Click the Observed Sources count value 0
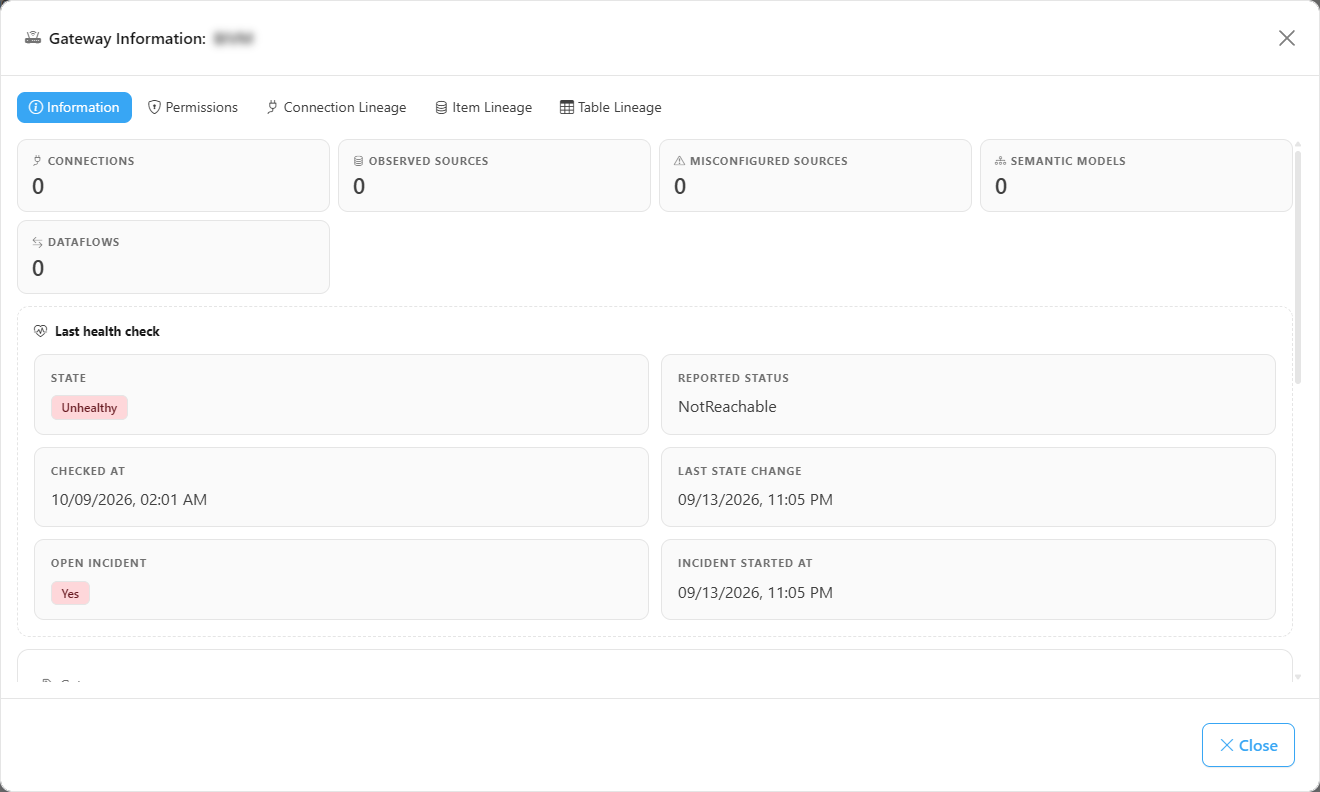Image resolution: width=1320 pixels, height=792 pixels. pos(359,187)
